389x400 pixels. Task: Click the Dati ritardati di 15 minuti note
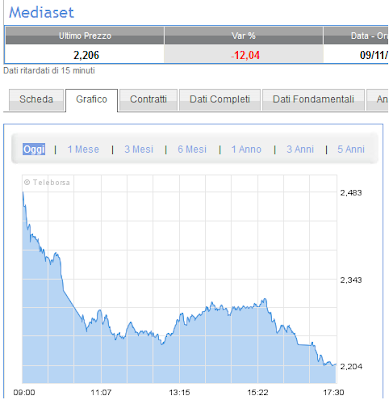click(x=49, y=71)
